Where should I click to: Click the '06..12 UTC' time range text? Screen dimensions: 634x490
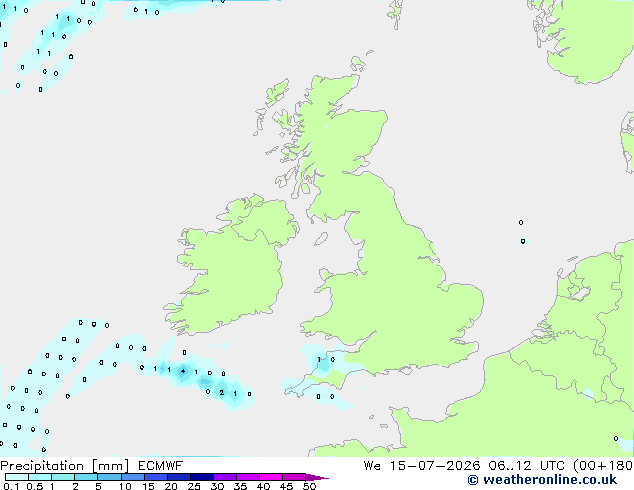point(526,466)
